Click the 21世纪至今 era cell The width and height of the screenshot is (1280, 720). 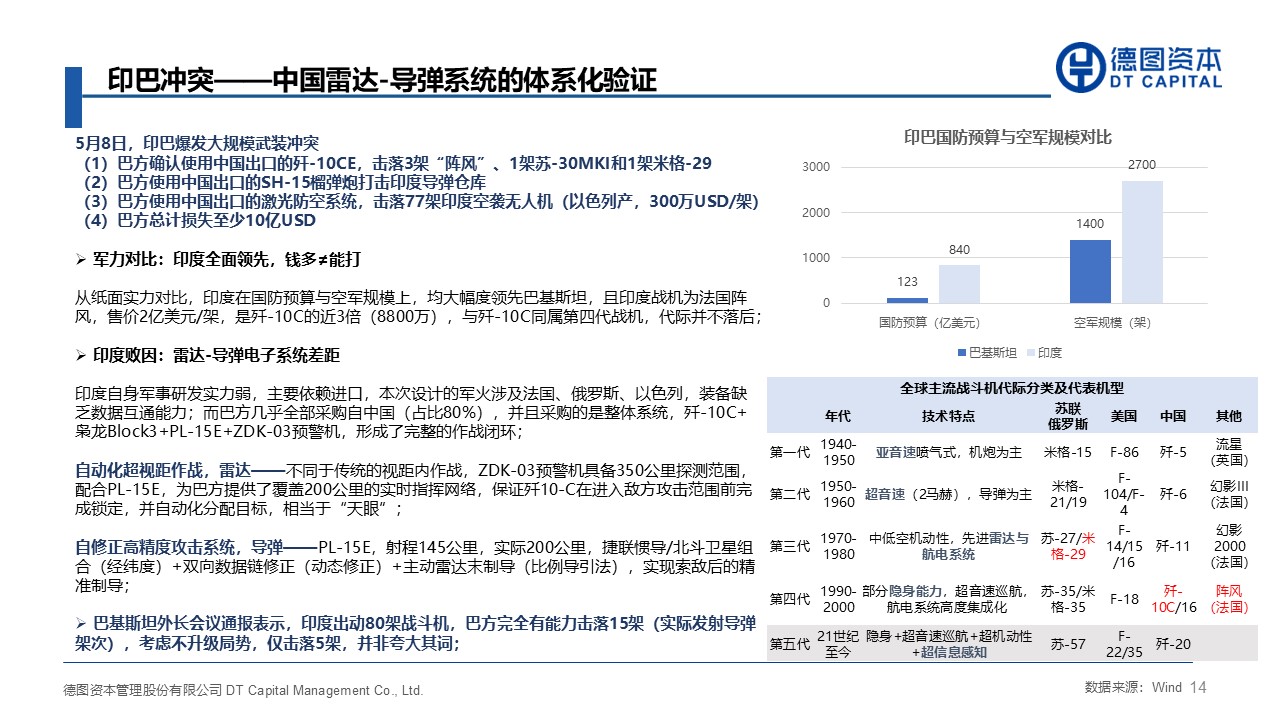tap(838, 644)
